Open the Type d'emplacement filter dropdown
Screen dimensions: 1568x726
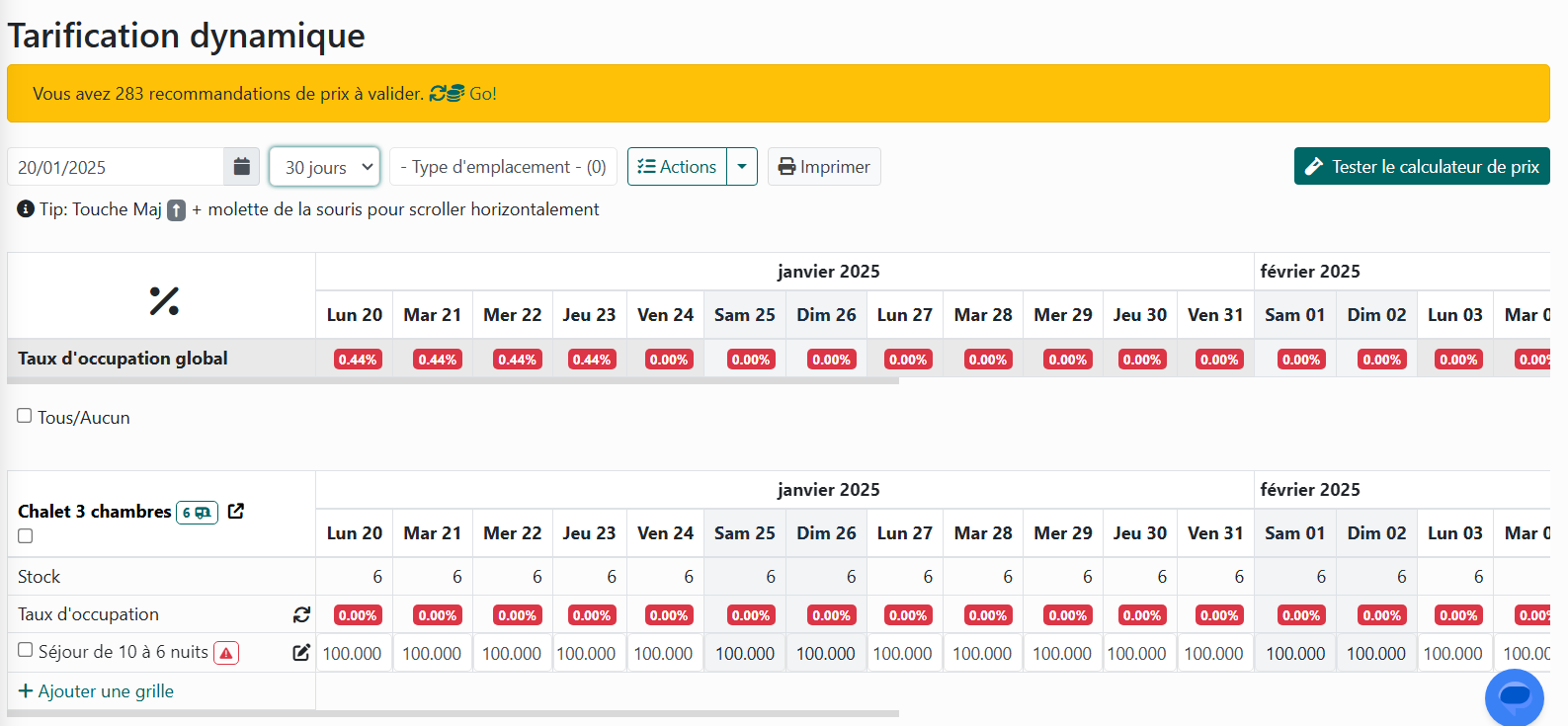(503, 167)
